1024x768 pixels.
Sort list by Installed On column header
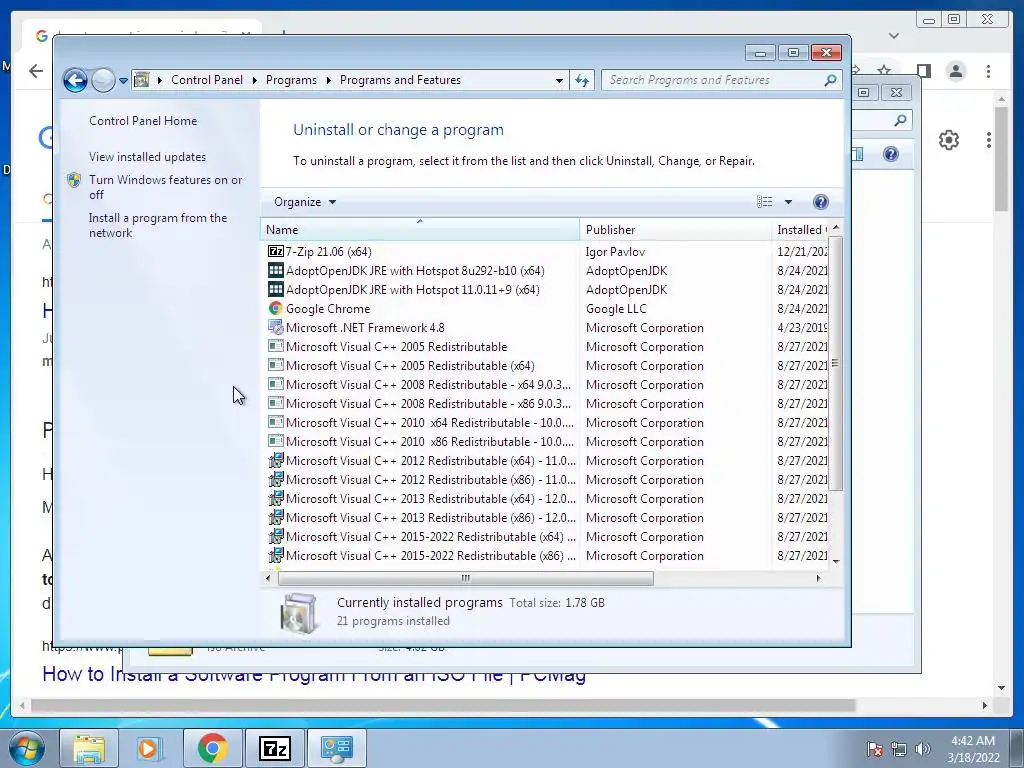[x=800, y=230]
